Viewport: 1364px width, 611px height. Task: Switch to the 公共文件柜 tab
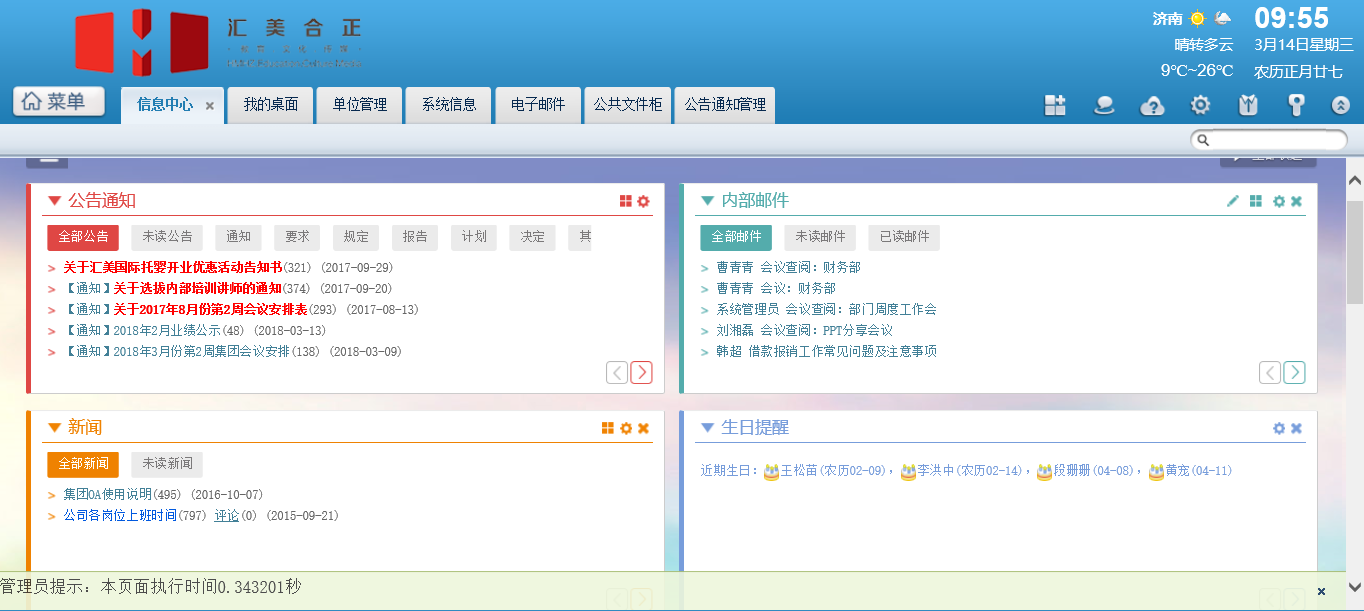click(628, 105)
